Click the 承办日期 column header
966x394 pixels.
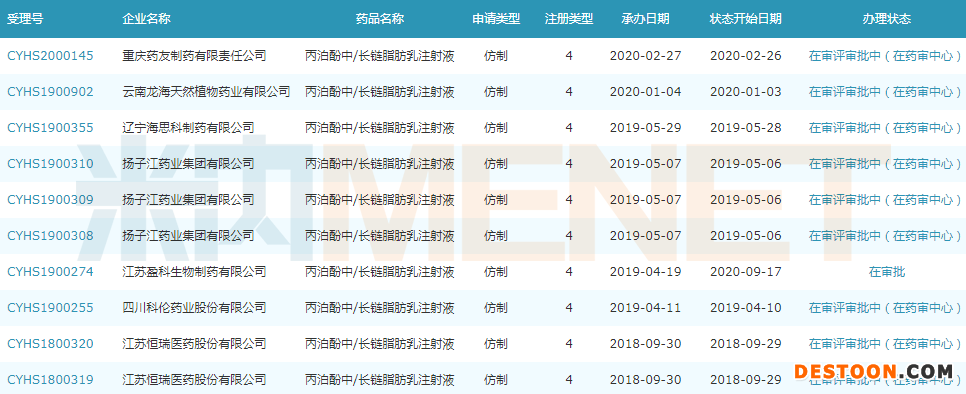coord(645,18)
